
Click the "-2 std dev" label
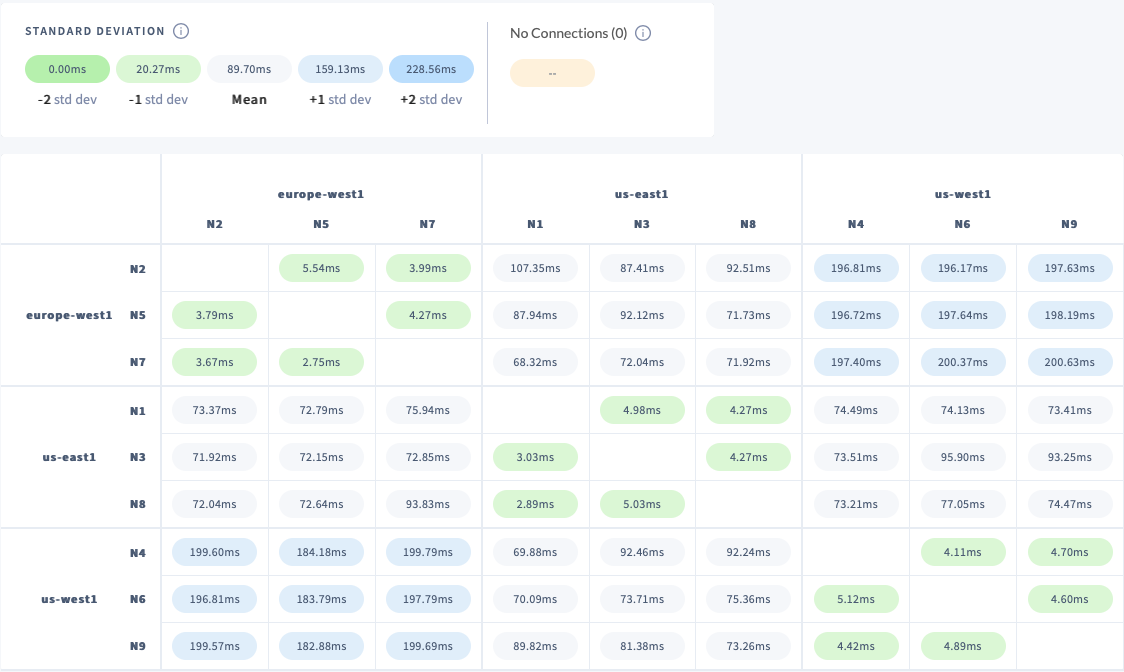(67, 99)
